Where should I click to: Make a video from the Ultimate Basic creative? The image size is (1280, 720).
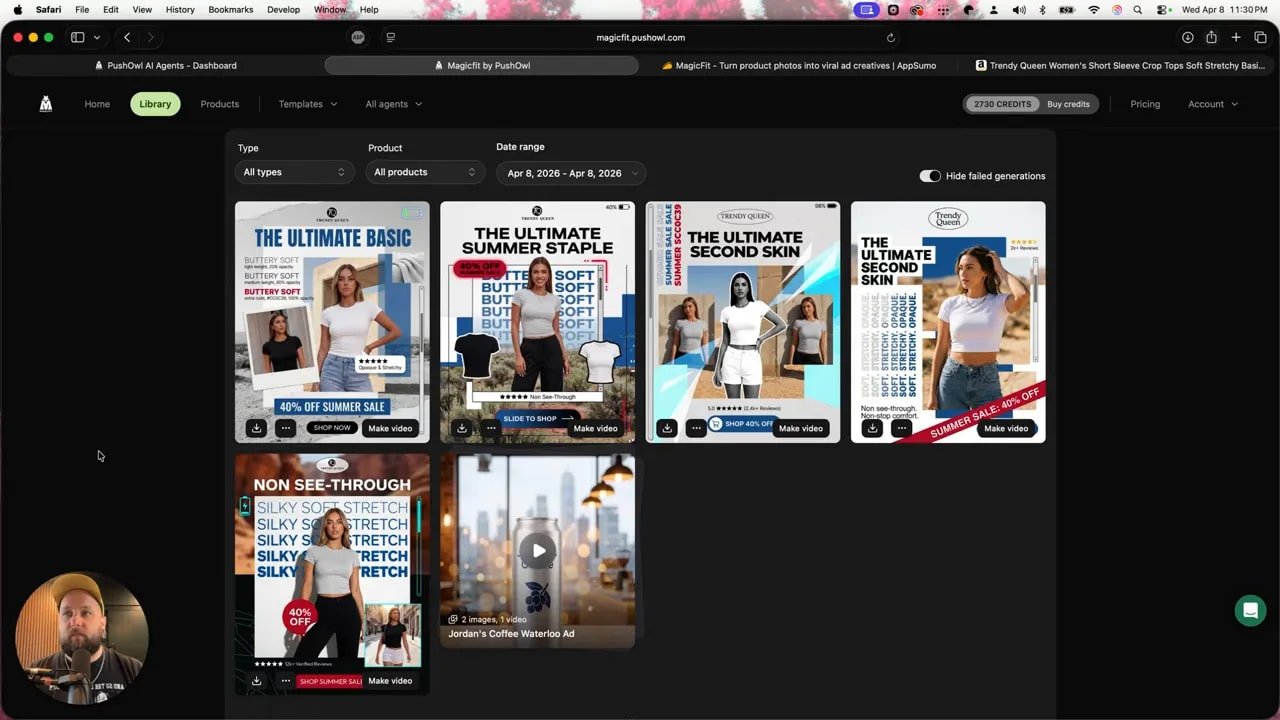tap(390, 427)
